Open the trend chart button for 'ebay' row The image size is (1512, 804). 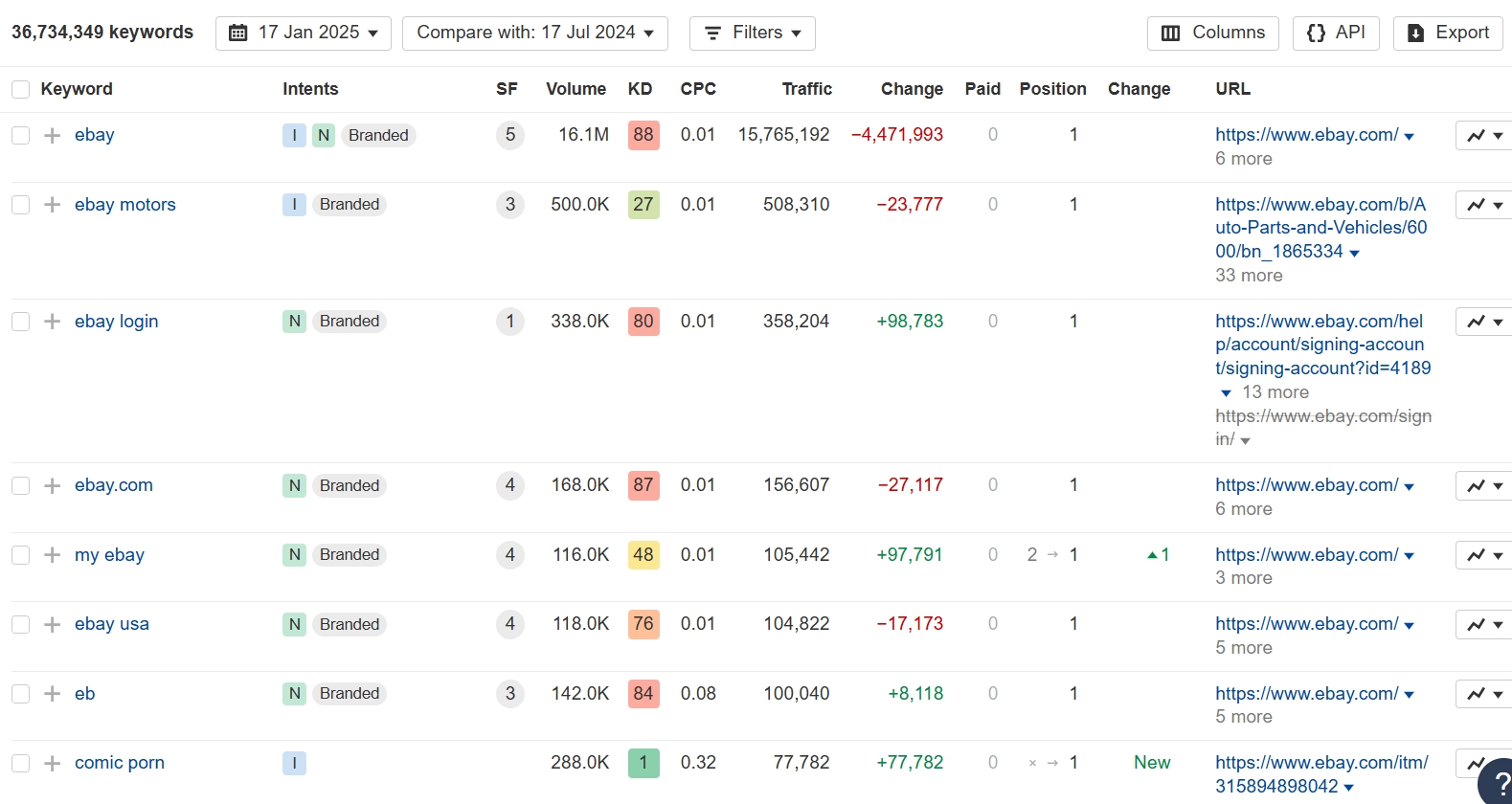coord(1484,136)
